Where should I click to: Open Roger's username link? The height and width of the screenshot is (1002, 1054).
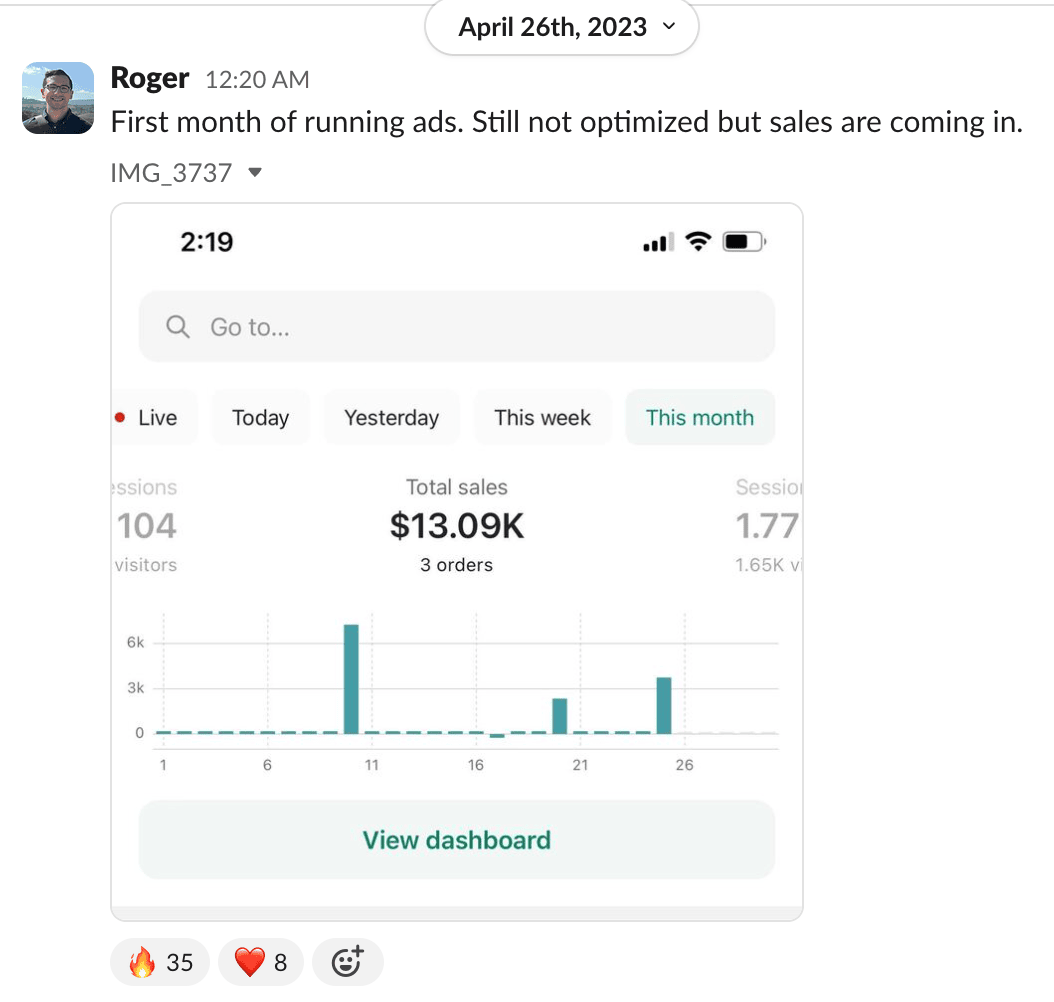[150, 78]
